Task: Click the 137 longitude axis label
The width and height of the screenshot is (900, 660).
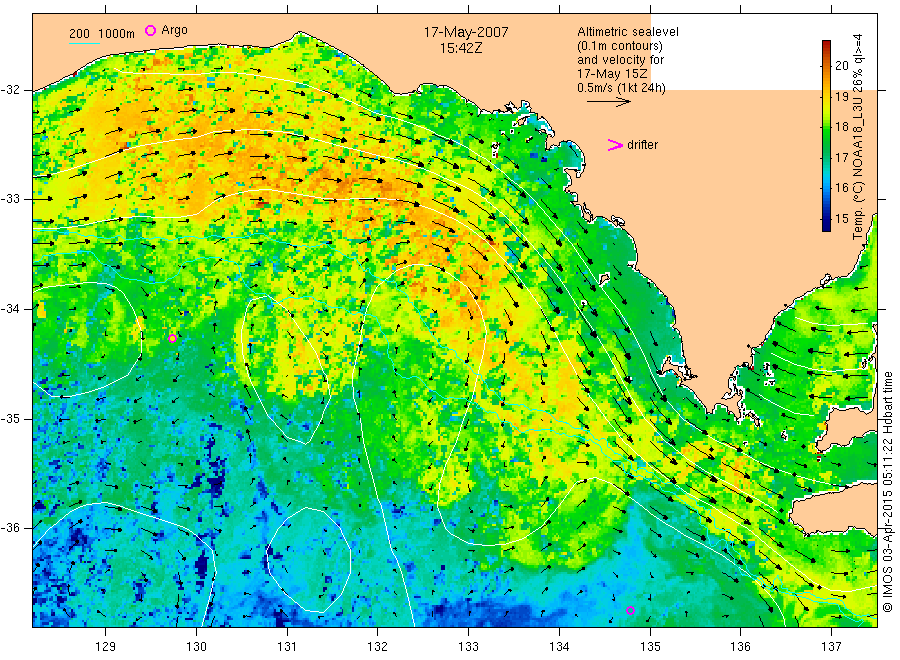Action: 831,646
